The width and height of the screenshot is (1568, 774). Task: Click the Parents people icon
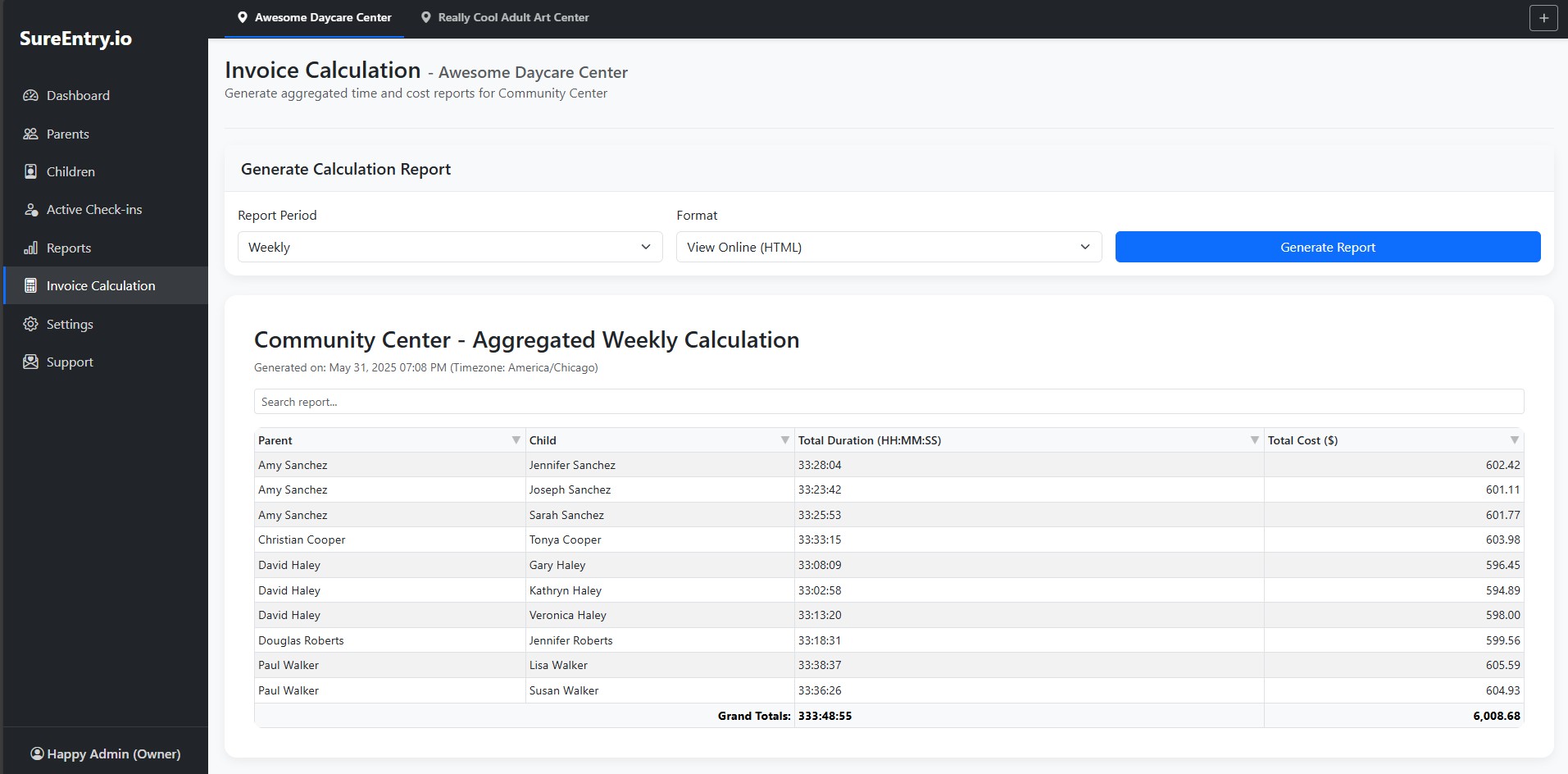[30, 134]
